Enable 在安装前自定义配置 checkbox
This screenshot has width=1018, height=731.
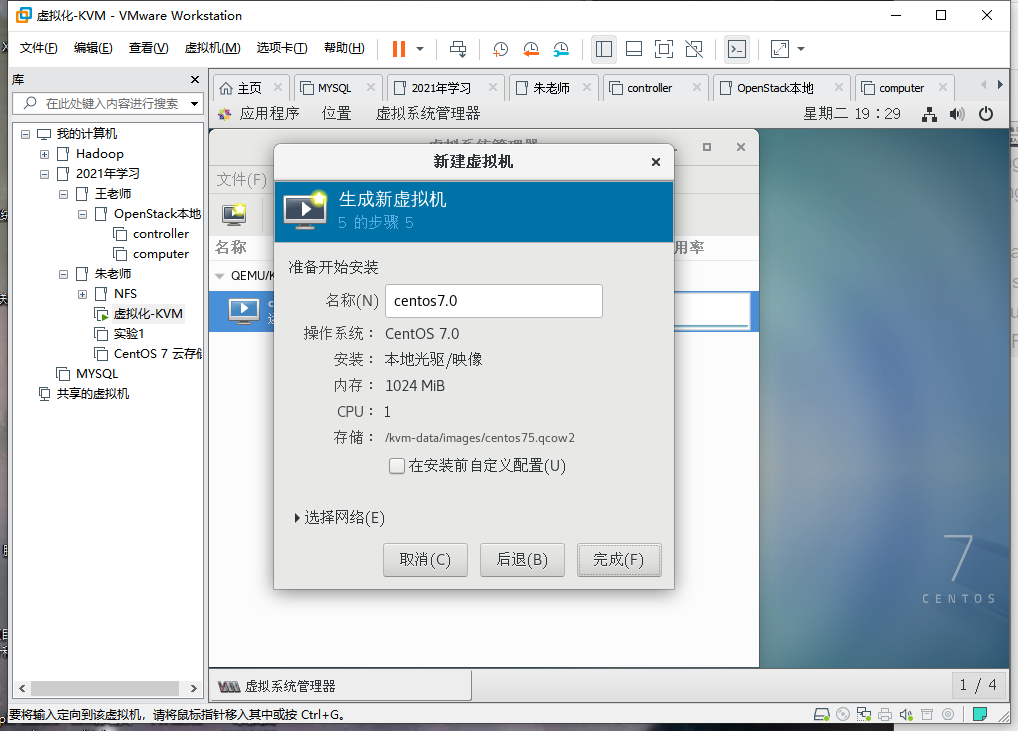(x=397, y=466)
